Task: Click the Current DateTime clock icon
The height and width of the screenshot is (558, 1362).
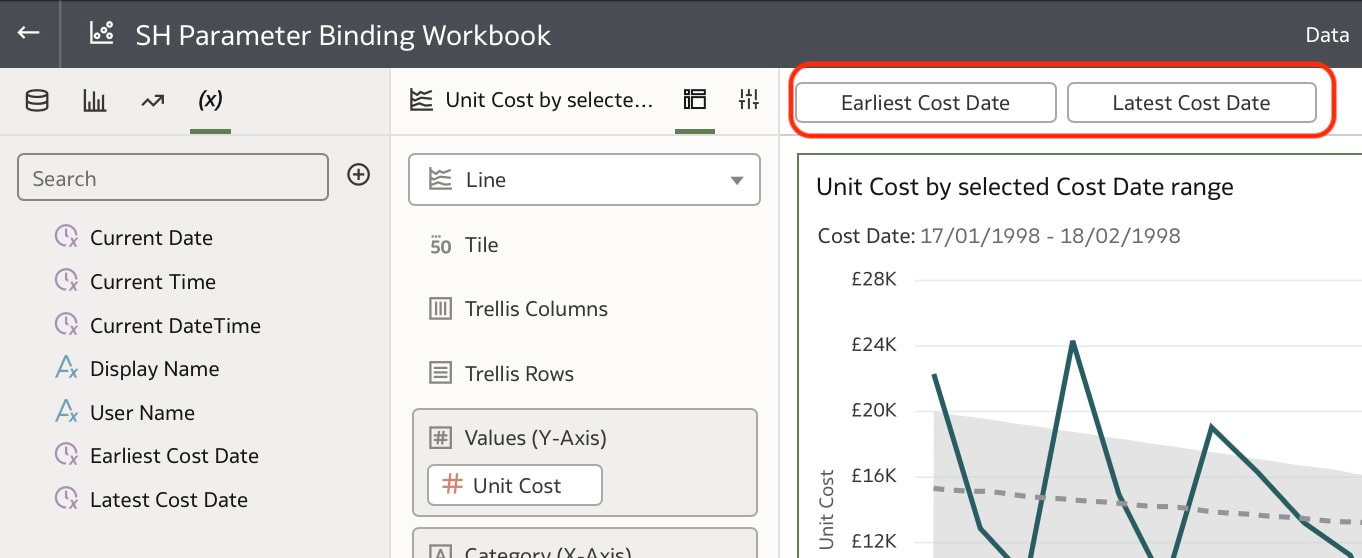Action: coord(66,325)
